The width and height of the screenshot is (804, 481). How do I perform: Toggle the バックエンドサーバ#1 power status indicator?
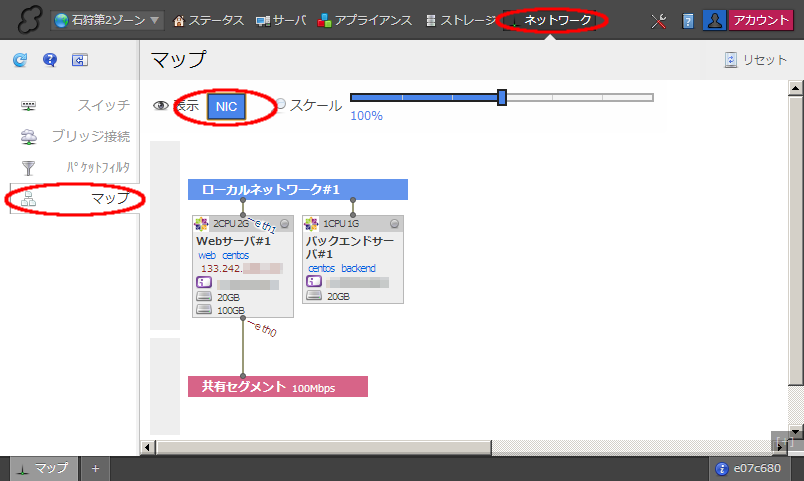click(394, 223)
